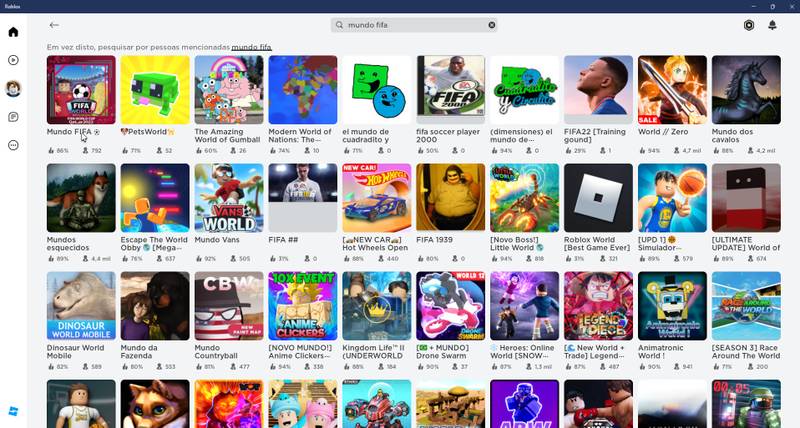Click the 'World // Zero' title text

(663, 132)
